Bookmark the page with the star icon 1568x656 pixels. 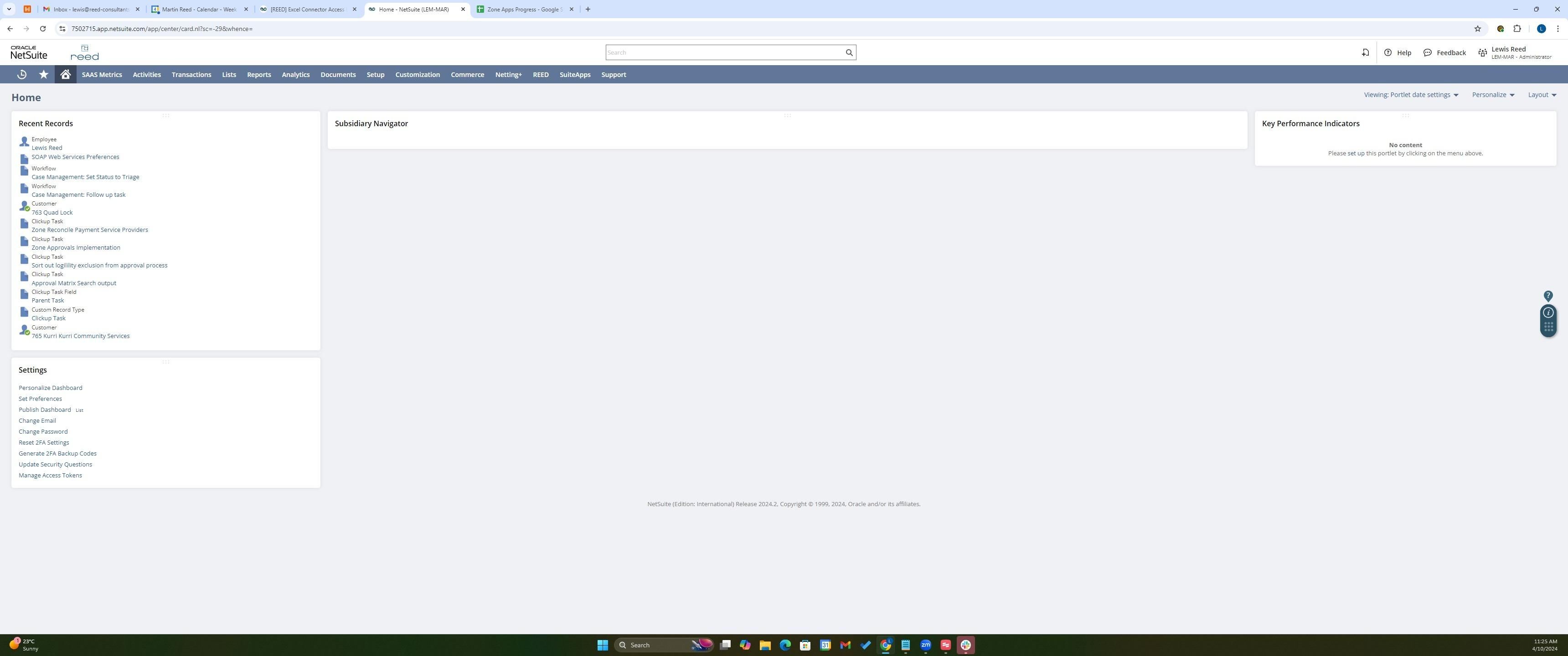pos(1477,29)
